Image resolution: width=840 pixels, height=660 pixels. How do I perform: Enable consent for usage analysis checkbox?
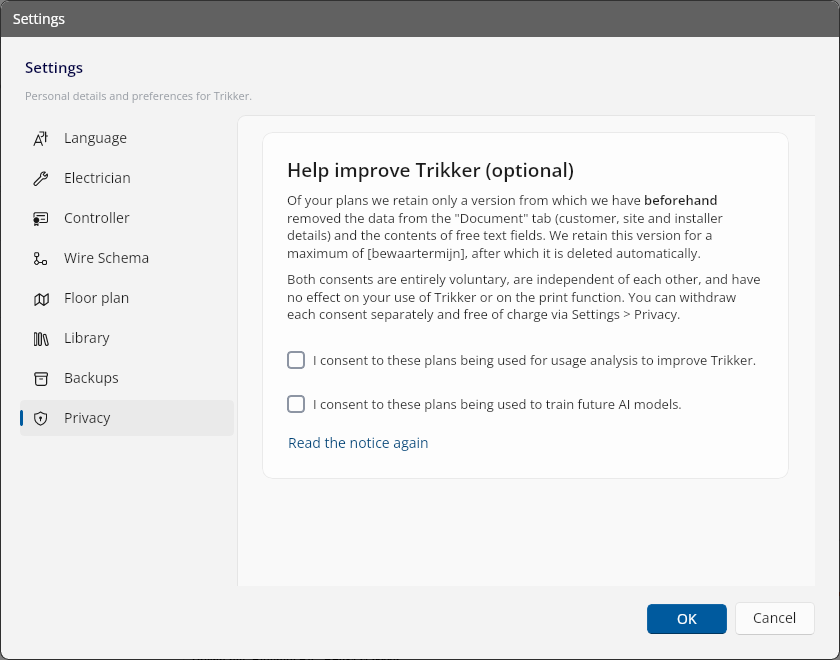296,360
